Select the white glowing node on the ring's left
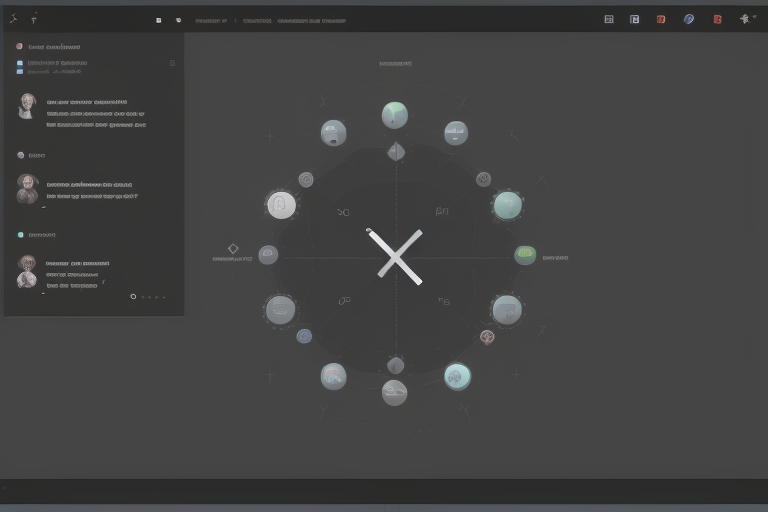 (x=281, y=205)
